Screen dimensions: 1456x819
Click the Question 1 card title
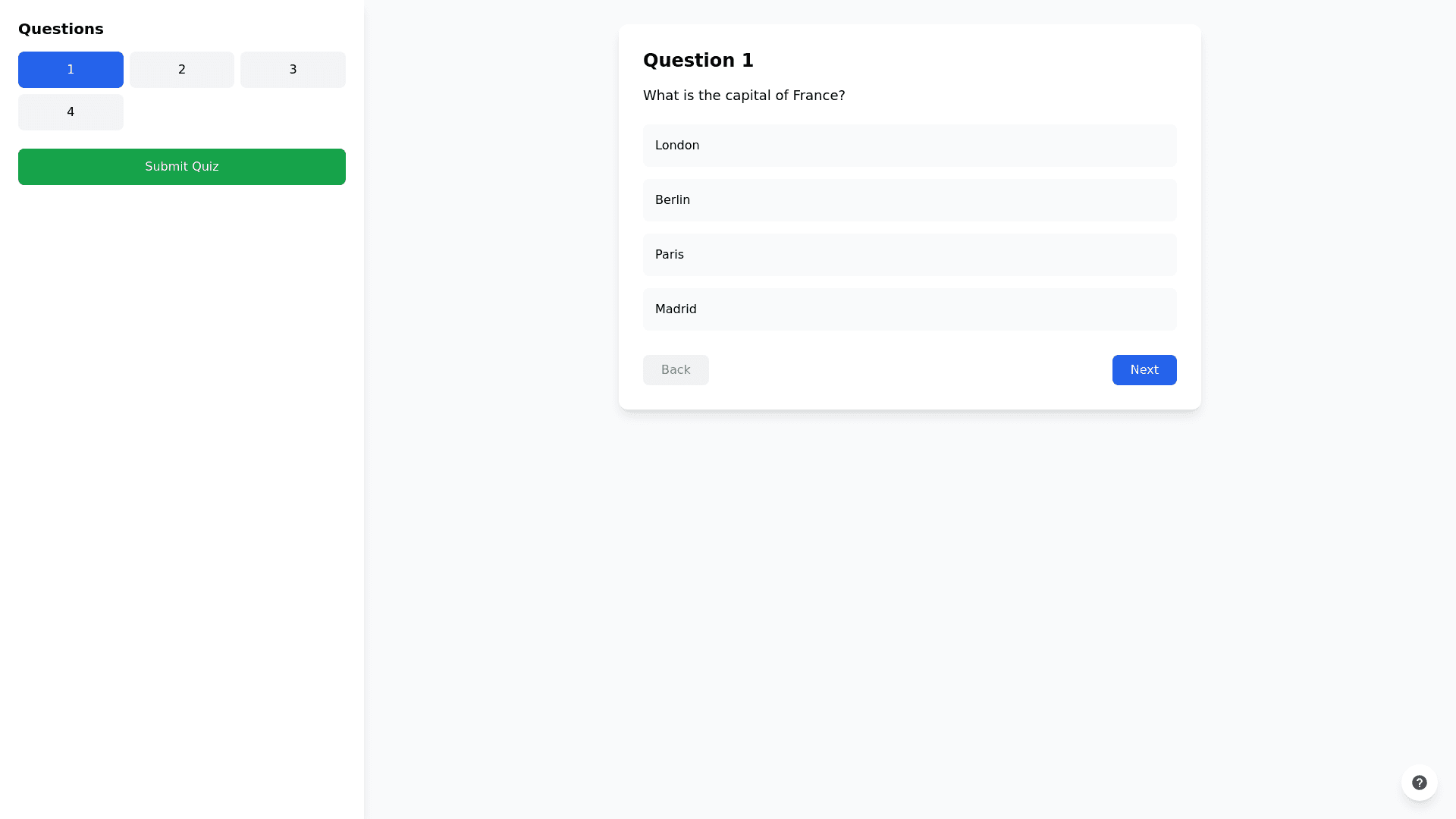pyautogui.click(x=698, y=61)
